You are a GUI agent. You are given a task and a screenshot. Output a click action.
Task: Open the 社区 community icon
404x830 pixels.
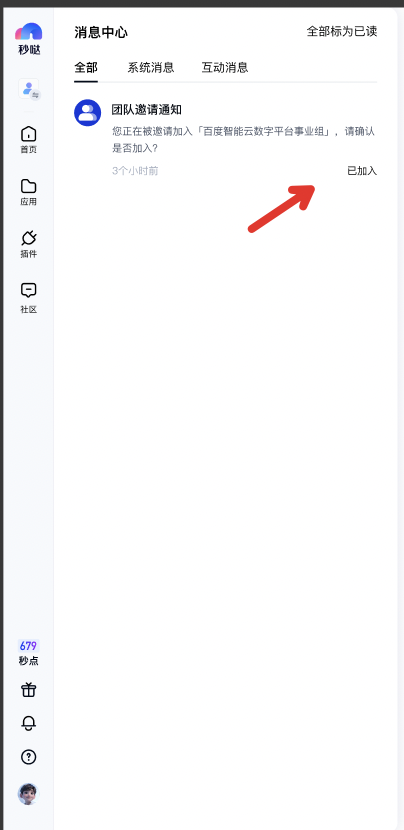coord(29,298)
